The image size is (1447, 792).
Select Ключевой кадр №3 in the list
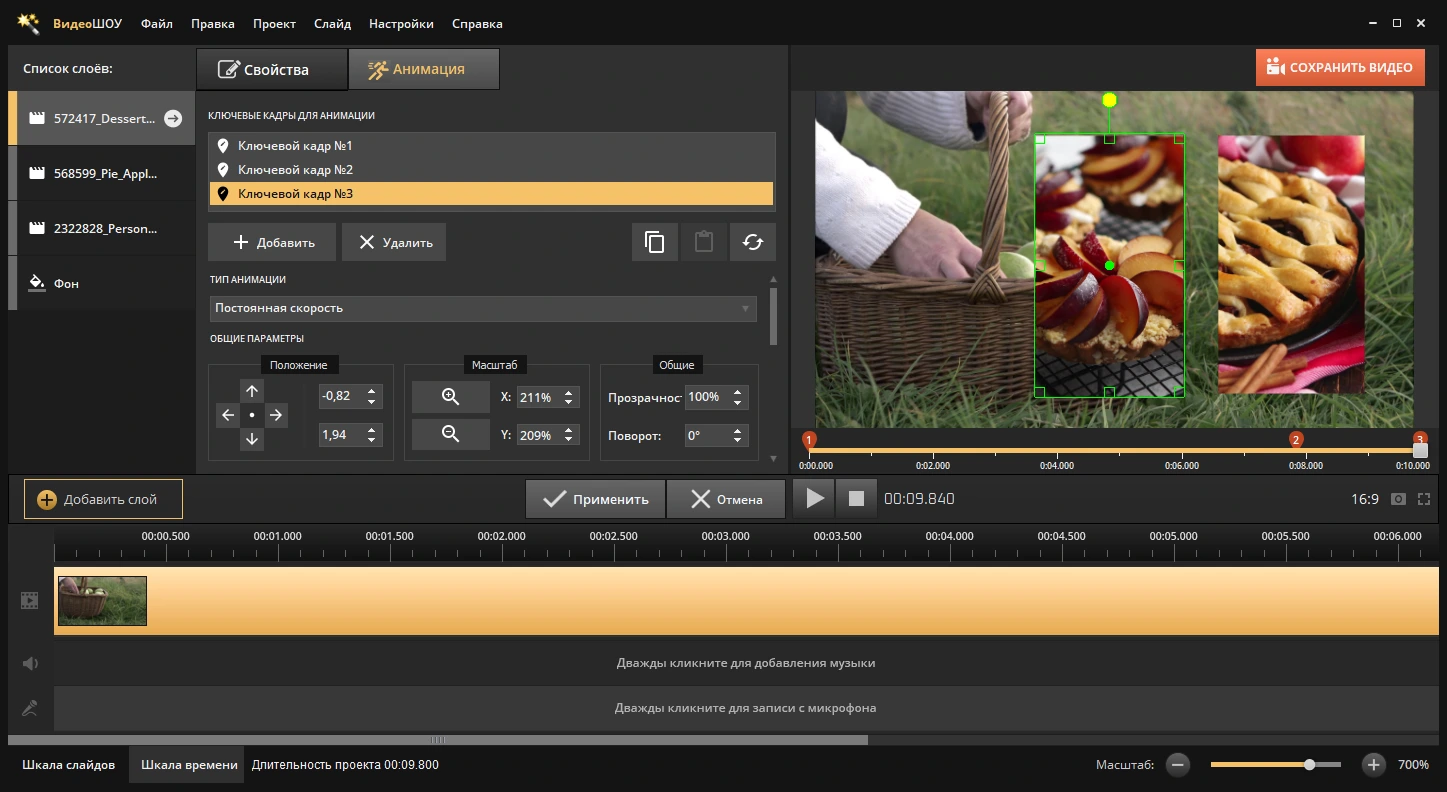(x=492, y=194)
